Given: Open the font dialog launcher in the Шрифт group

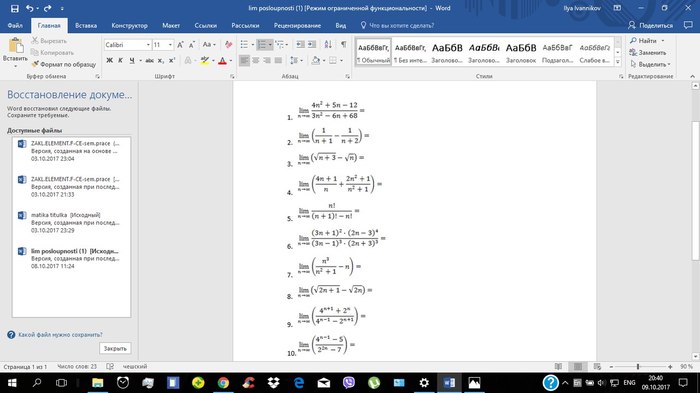Looking at the screenshot, I should tap(232, 77).
